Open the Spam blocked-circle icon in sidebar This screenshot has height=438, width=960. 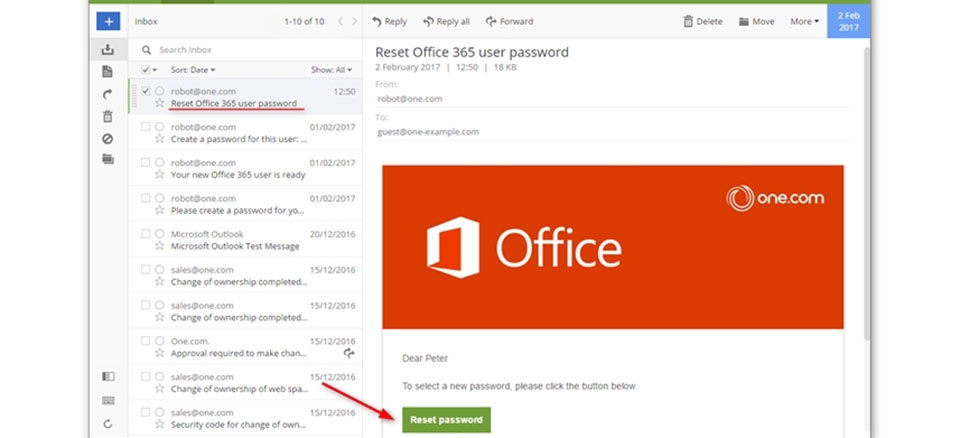(108, 139)
